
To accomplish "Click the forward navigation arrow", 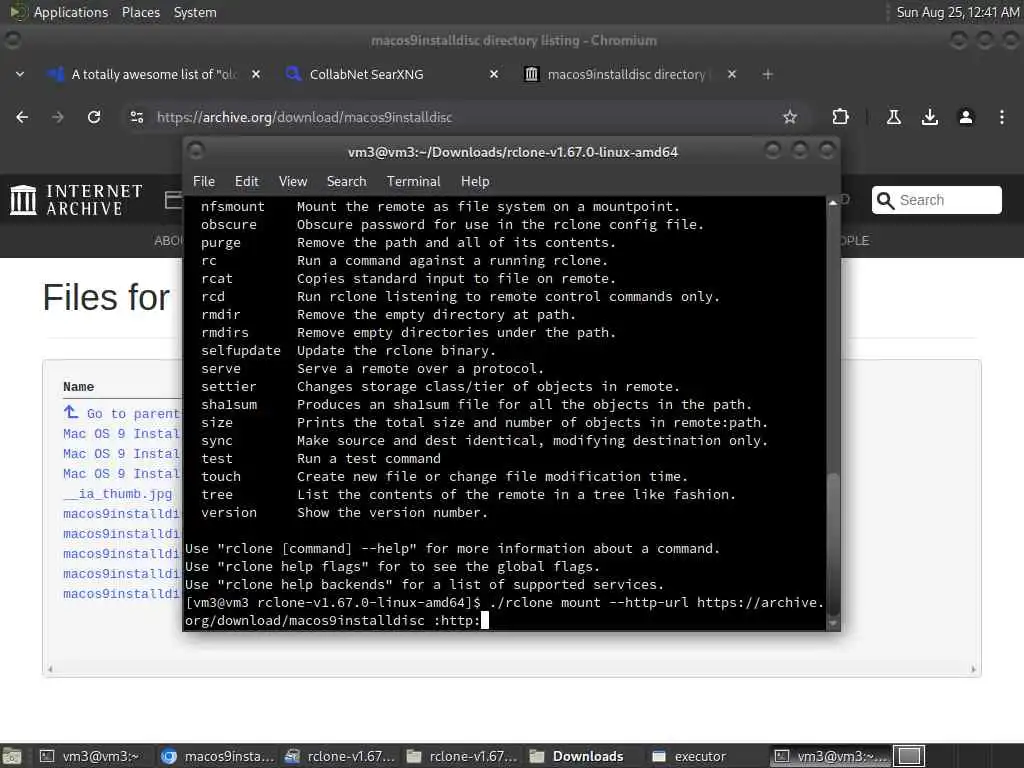I will click(58, 117).
